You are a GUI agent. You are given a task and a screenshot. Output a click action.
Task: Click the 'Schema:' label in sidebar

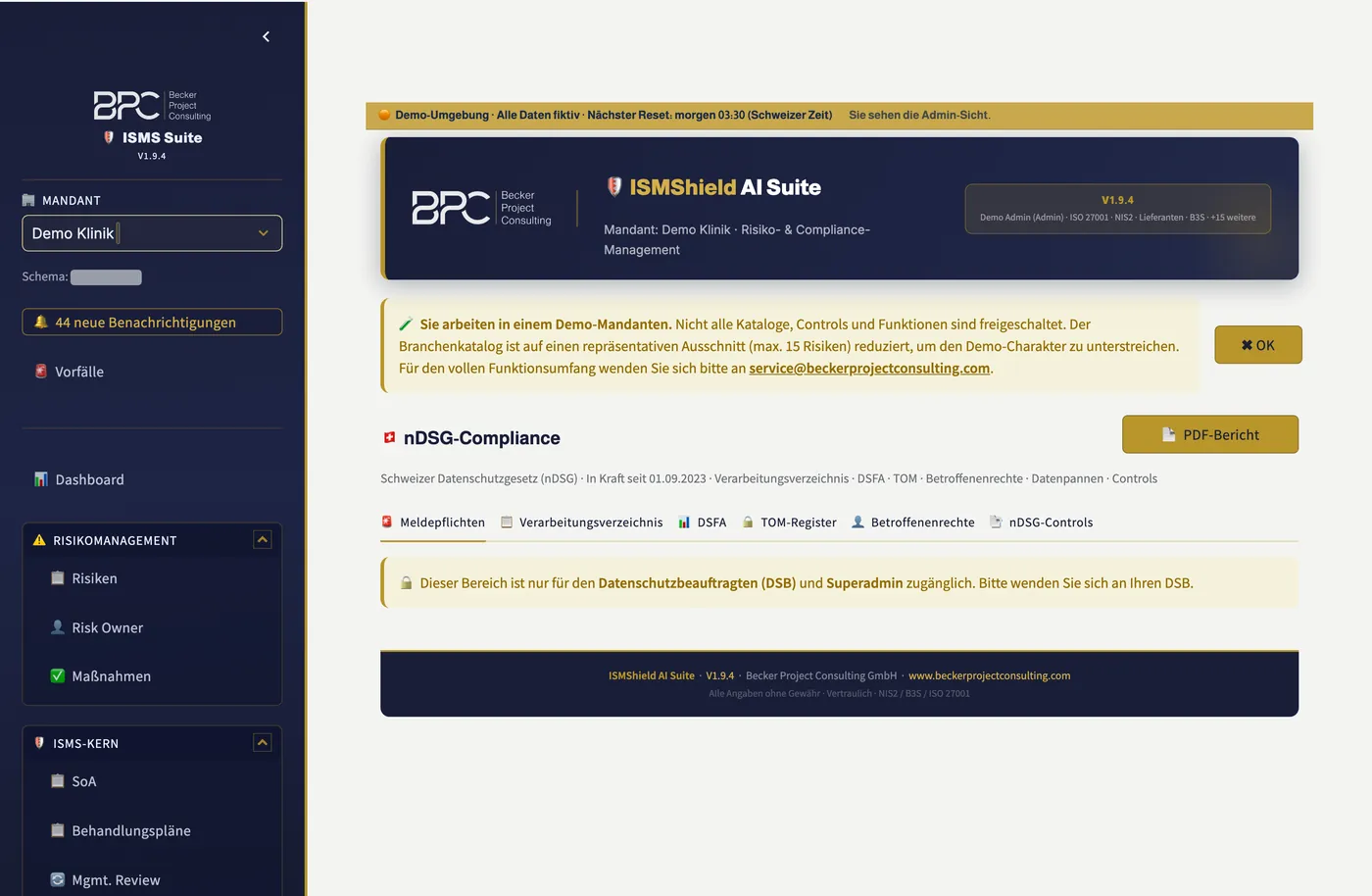click(x=45, y=276)
